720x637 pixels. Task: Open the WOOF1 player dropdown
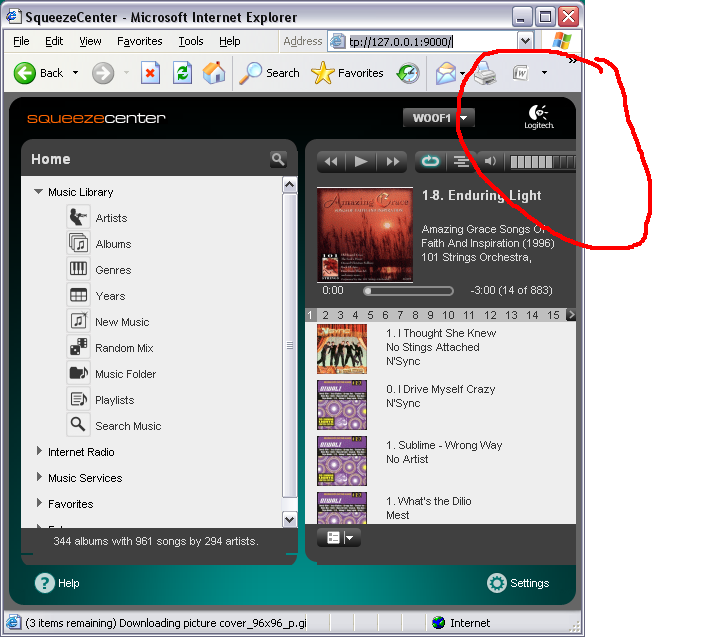click(439, 118)
